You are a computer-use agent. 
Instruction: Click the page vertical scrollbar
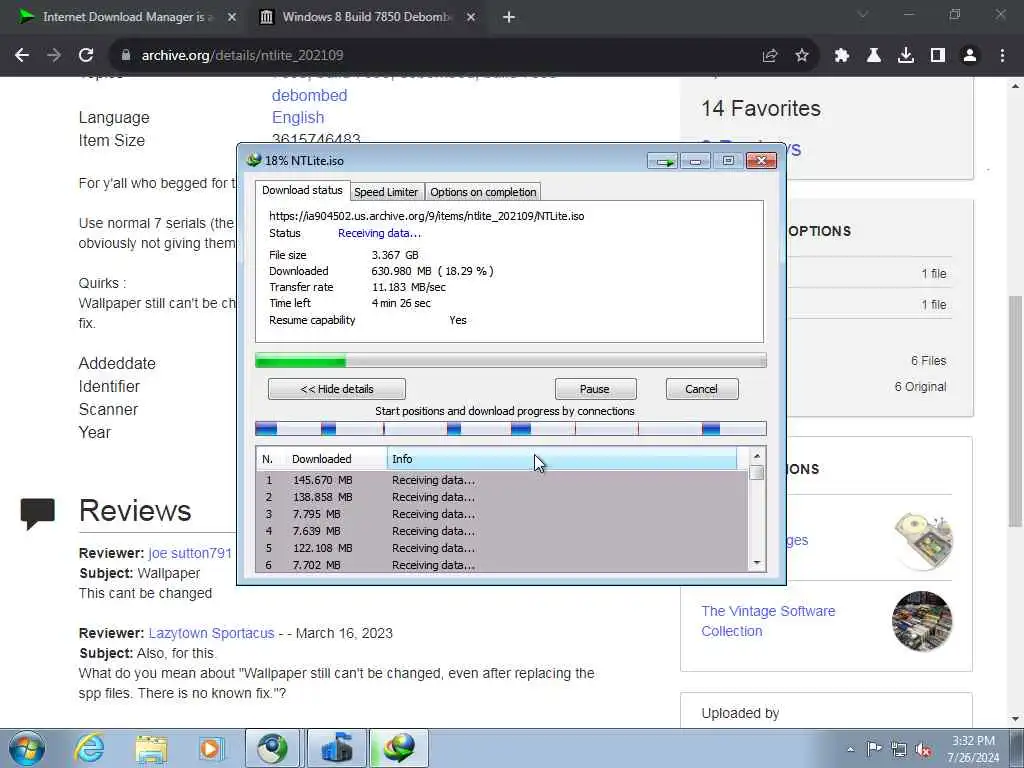coord(1016,410)
